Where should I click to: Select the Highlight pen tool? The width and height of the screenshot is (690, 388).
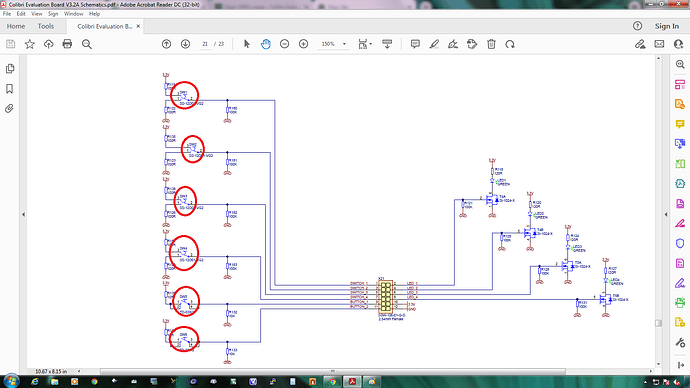(x=434, y=44)
